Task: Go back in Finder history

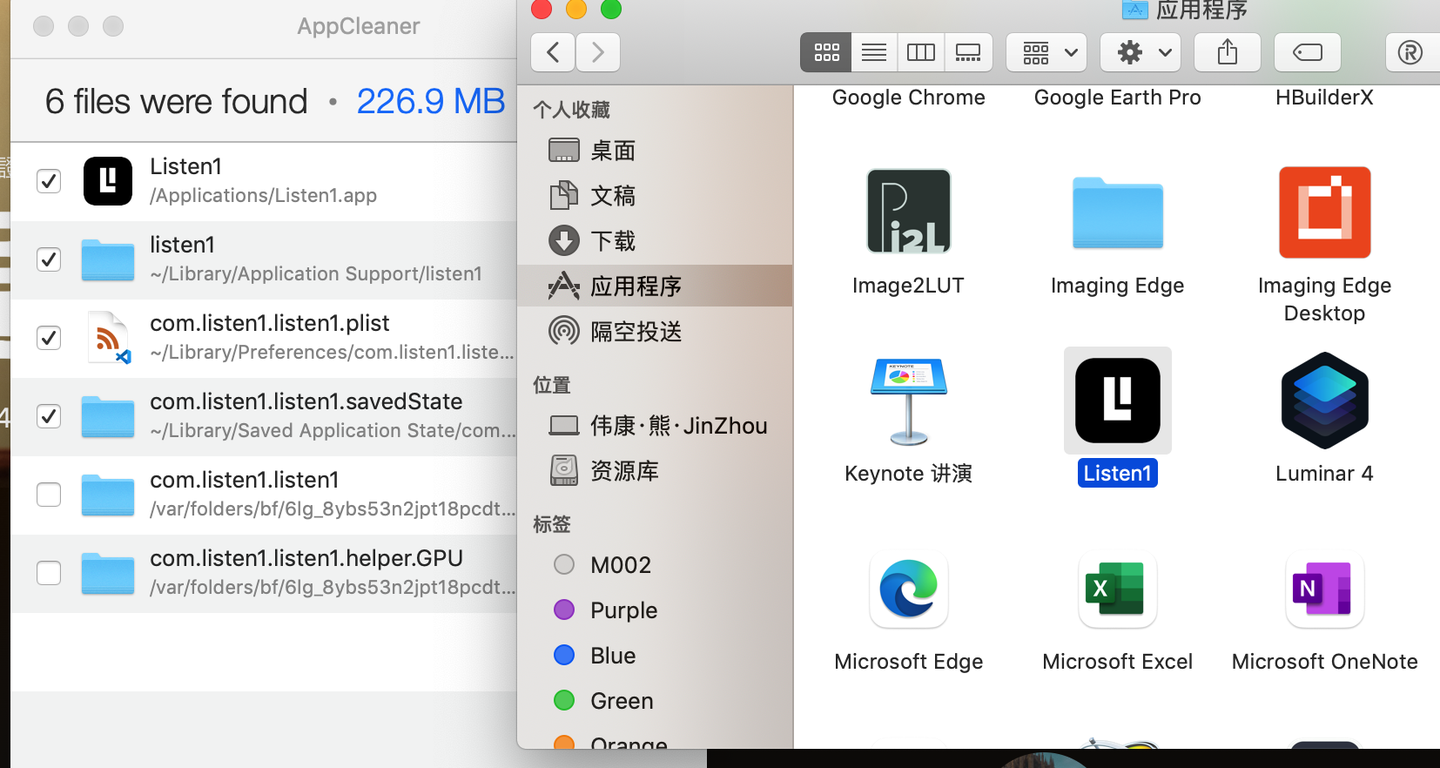Action: [552, 52]
